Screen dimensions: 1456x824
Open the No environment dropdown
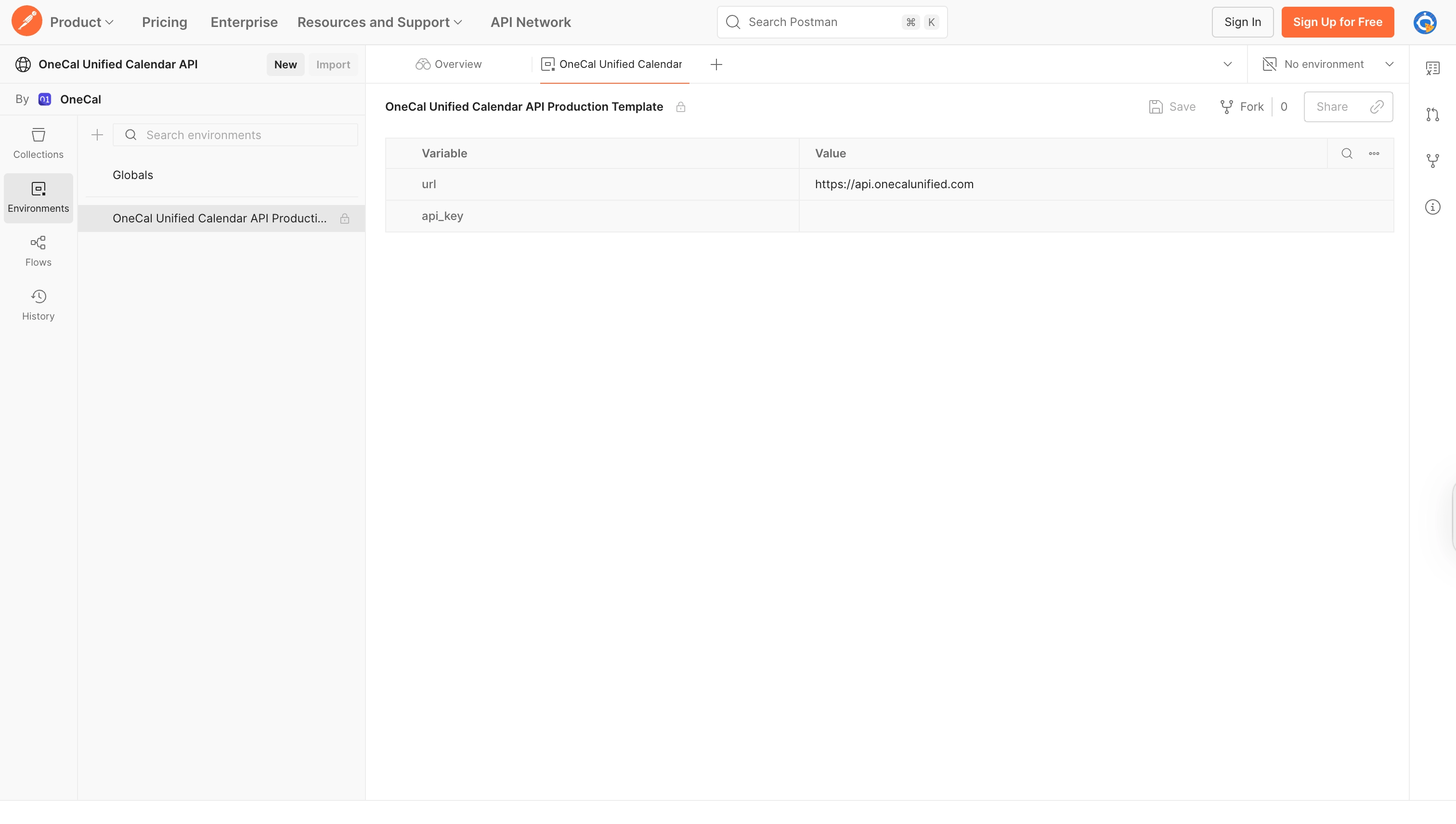click(x=1328, y=64)
